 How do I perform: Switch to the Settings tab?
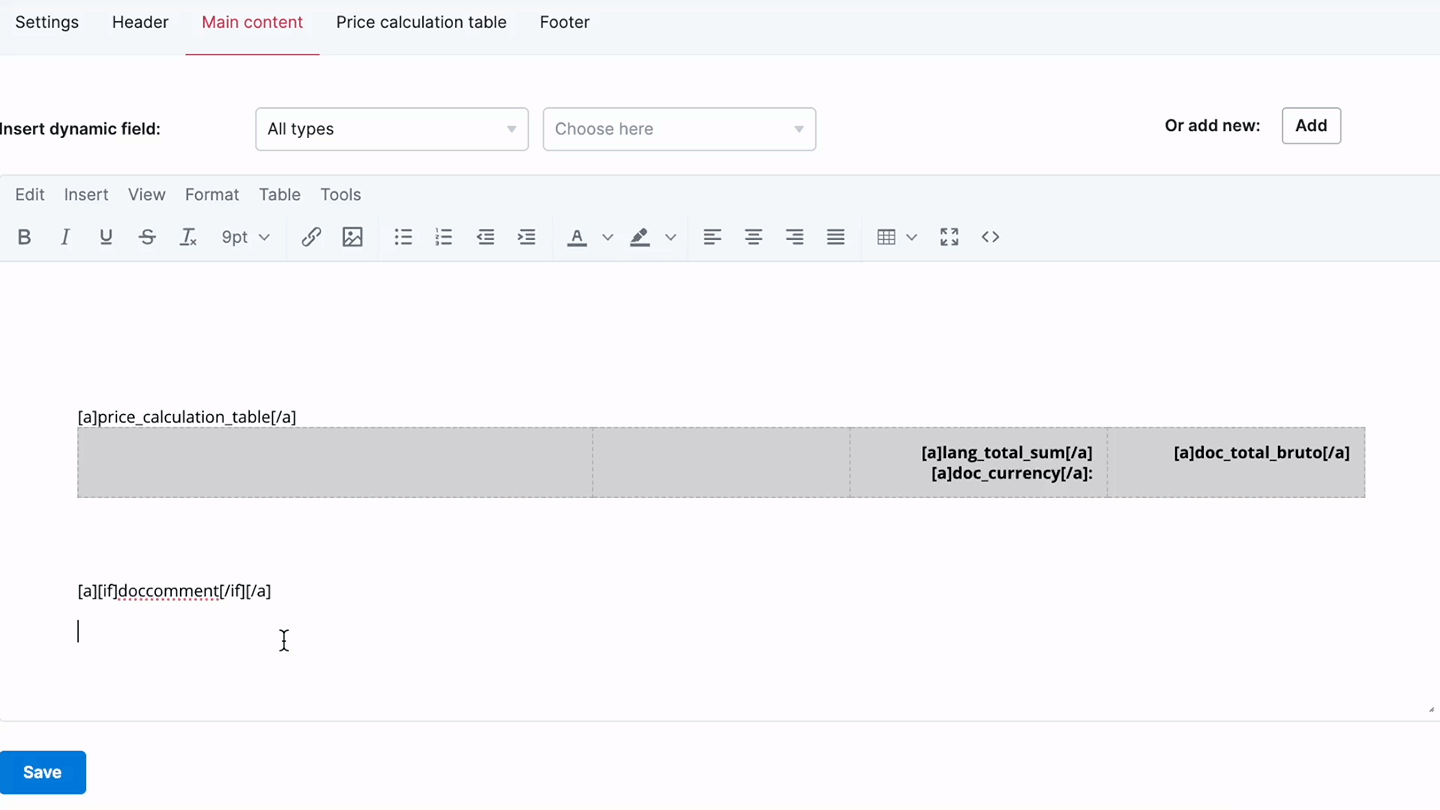coord(47,22)
